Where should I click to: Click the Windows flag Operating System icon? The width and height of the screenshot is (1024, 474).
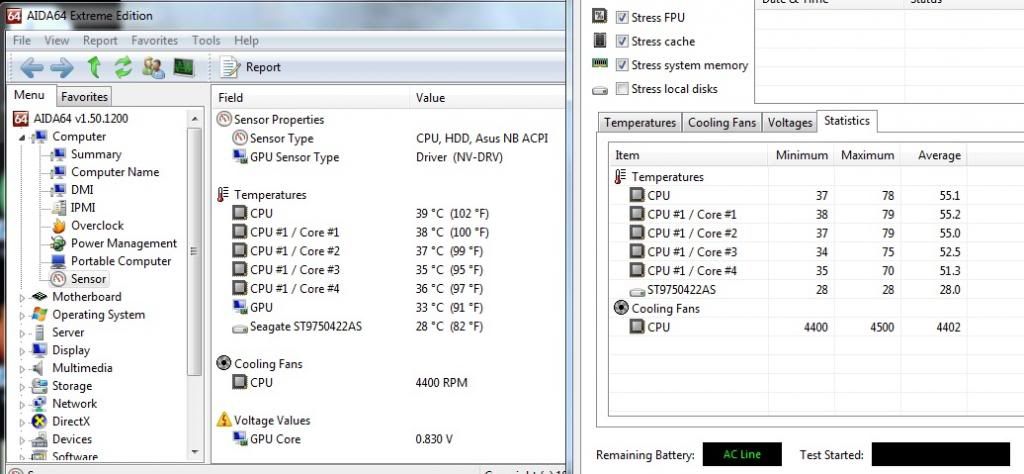tap(39, 315)
